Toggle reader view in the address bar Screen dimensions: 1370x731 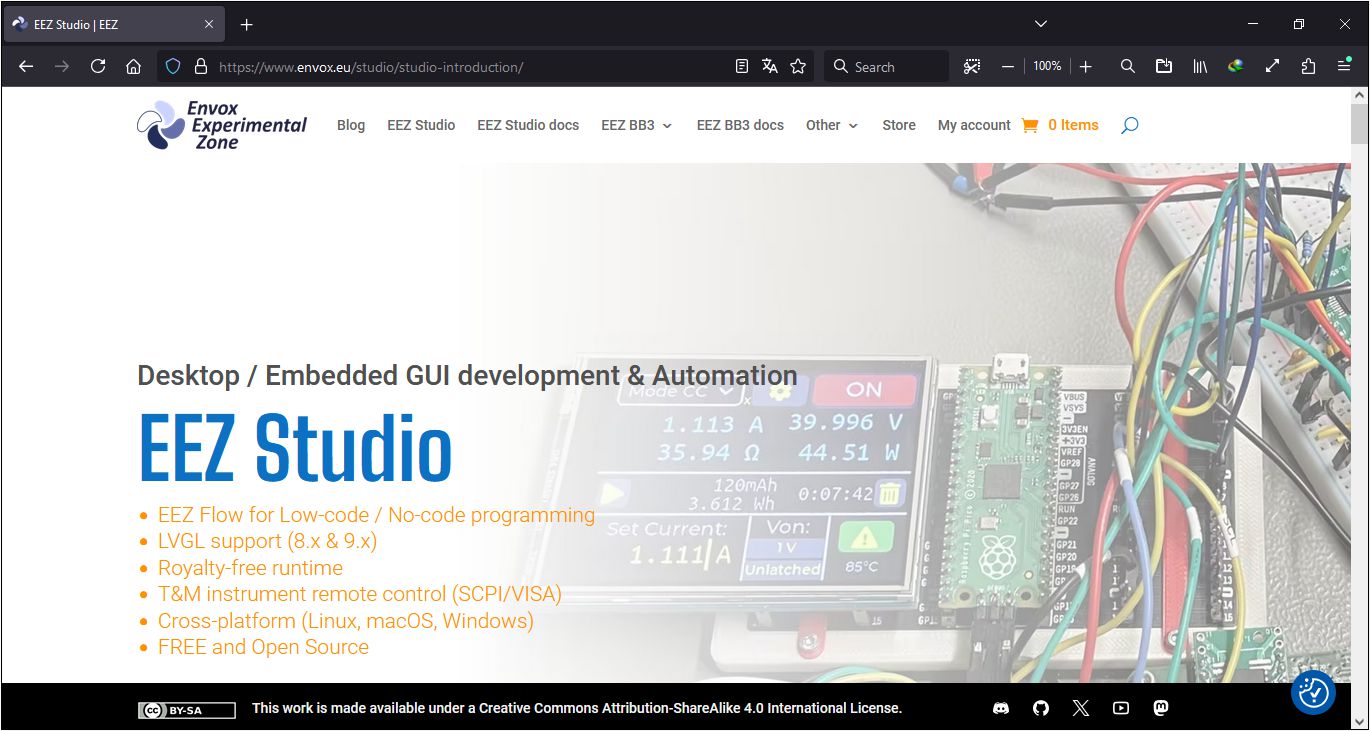742,67
